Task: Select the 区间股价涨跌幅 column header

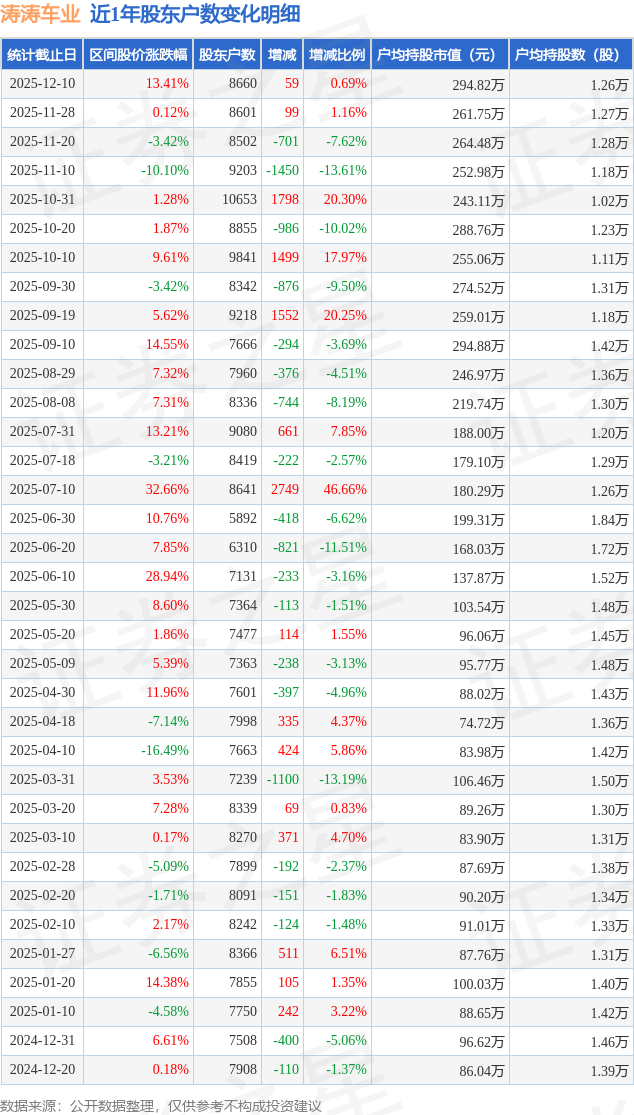Action: click(x=138, y=55)
